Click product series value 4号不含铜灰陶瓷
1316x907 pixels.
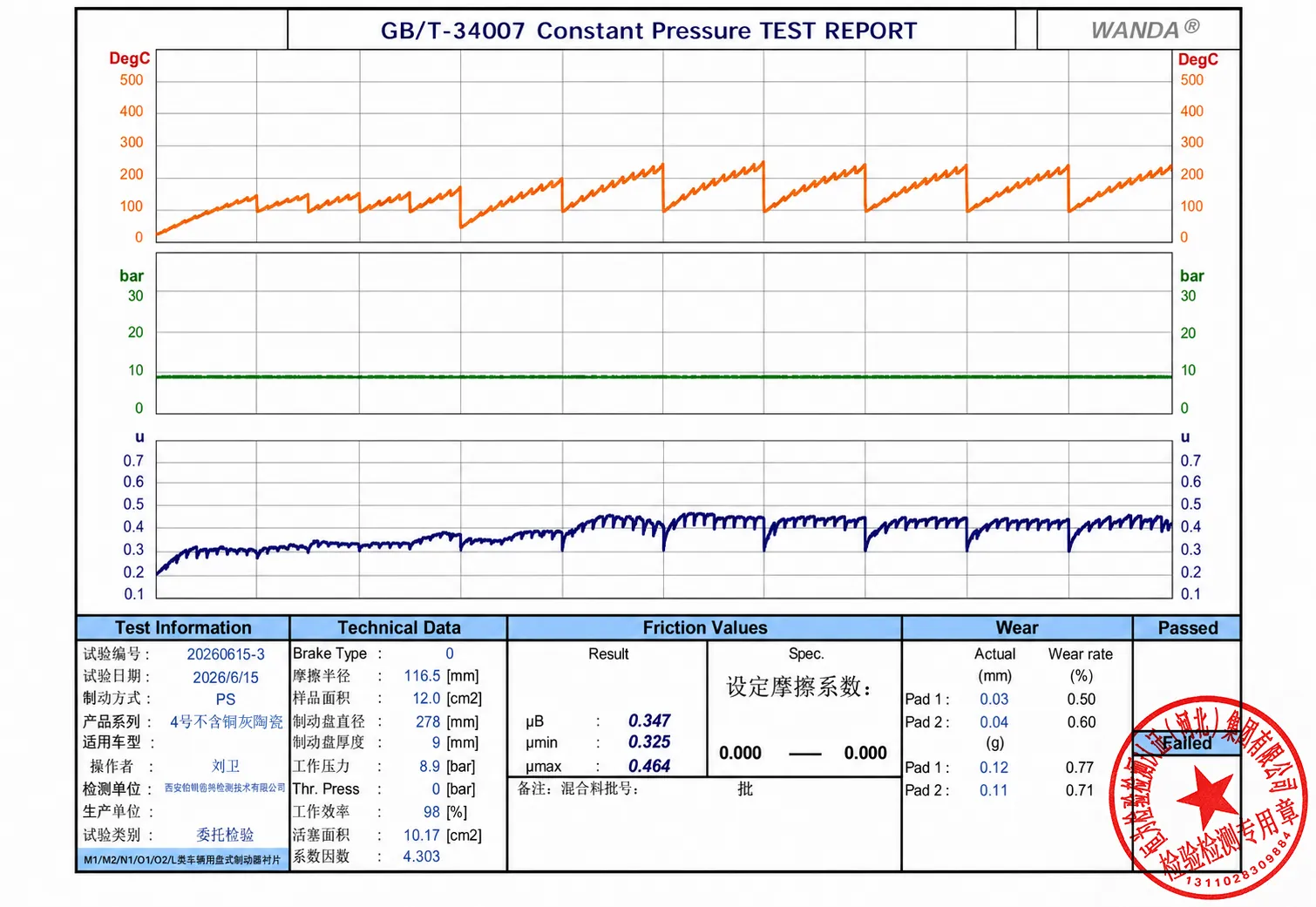click(227, 721)
